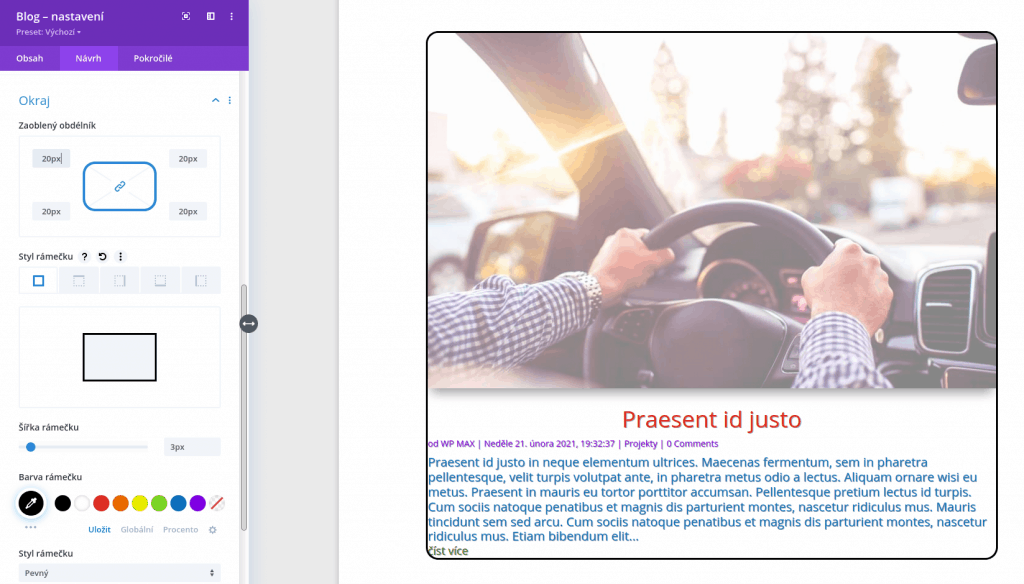
Task: Click the split panel layout icon
Action: click(x=211, y=16)
